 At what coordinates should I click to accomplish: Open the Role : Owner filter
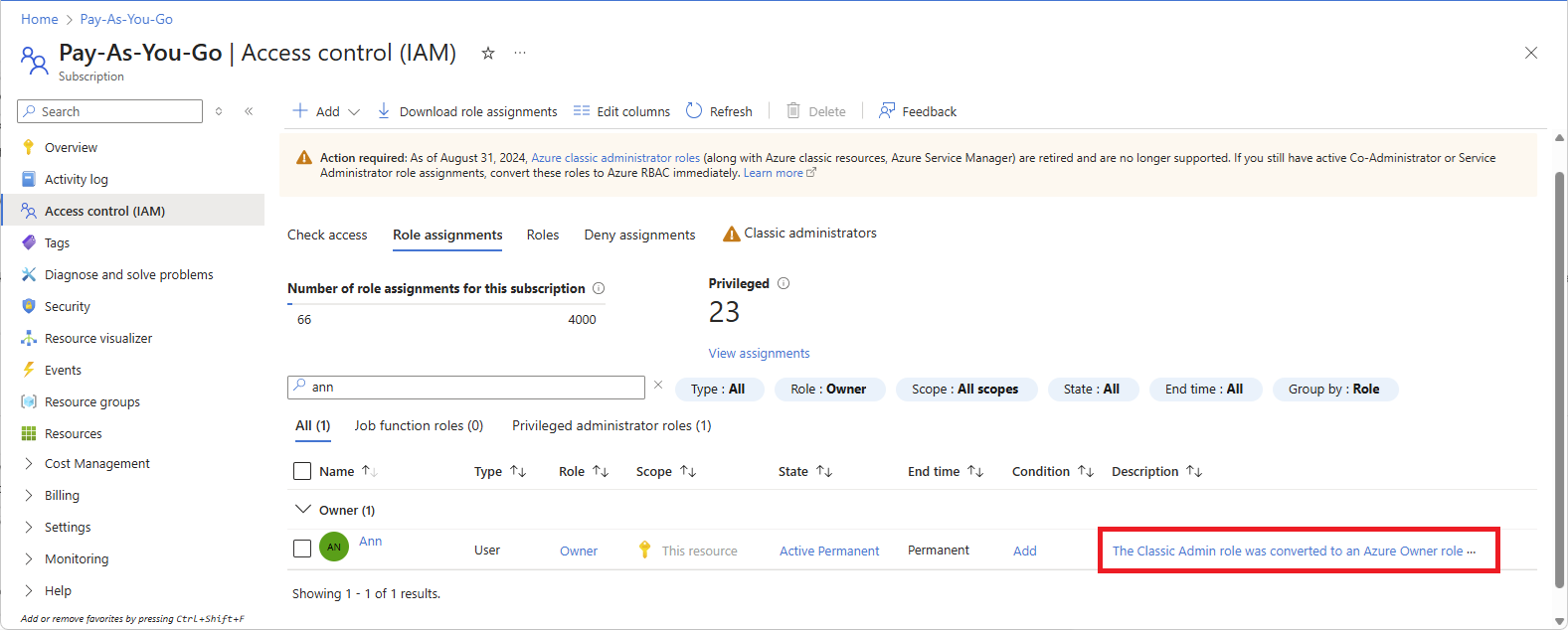click(828, 389)
